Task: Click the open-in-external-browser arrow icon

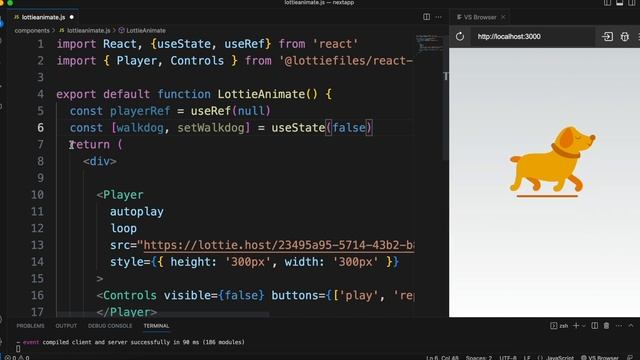Action: [x=607, y=36]
